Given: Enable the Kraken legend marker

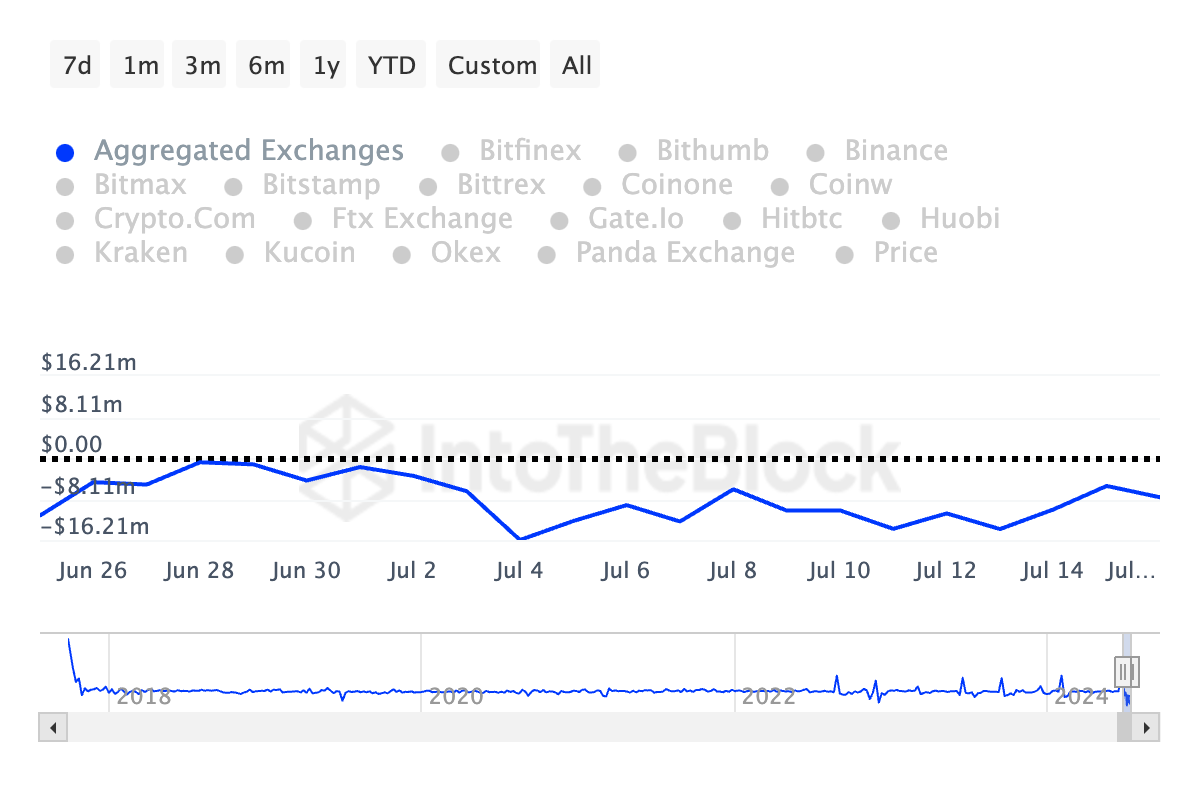Looking at the screenshot, I should point(65,255).
